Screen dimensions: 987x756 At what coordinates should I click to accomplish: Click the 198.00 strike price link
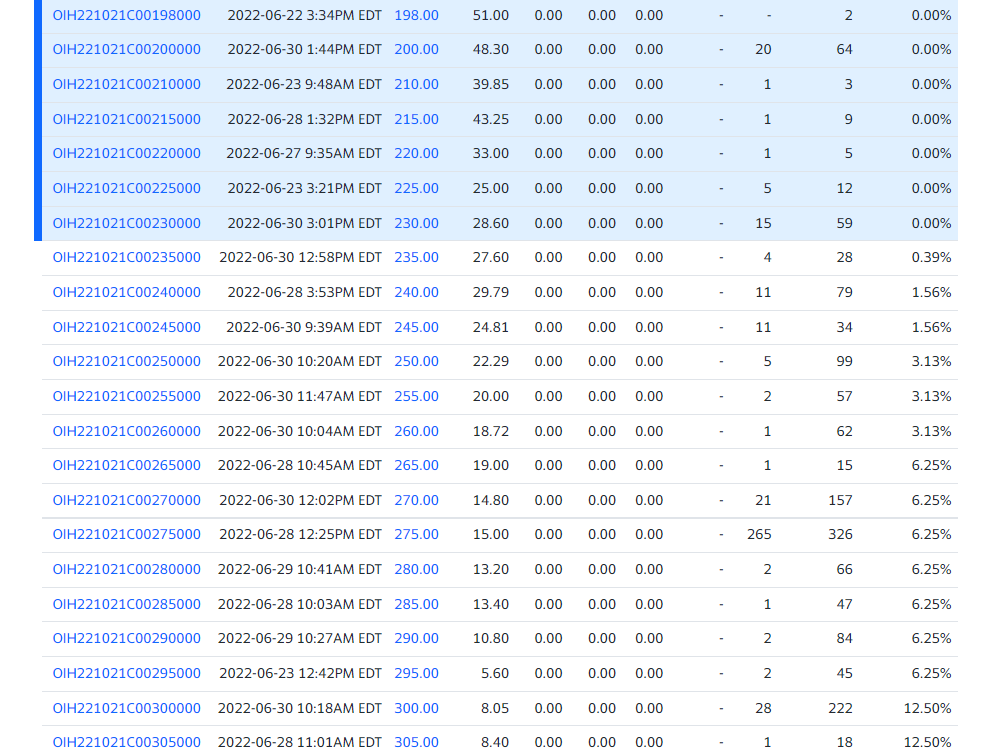pos(417,16)
